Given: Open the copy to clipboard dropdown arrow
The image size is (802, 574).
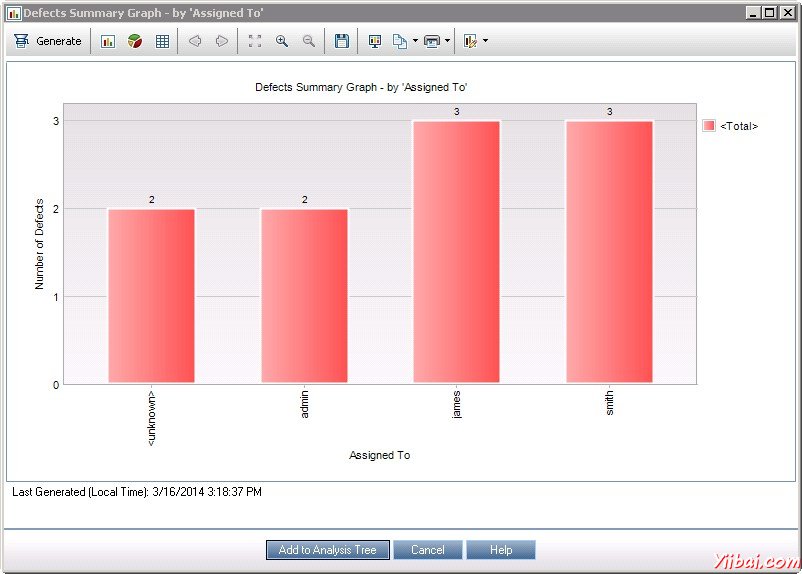Looking at the screenshot, I should coord(415,41).
